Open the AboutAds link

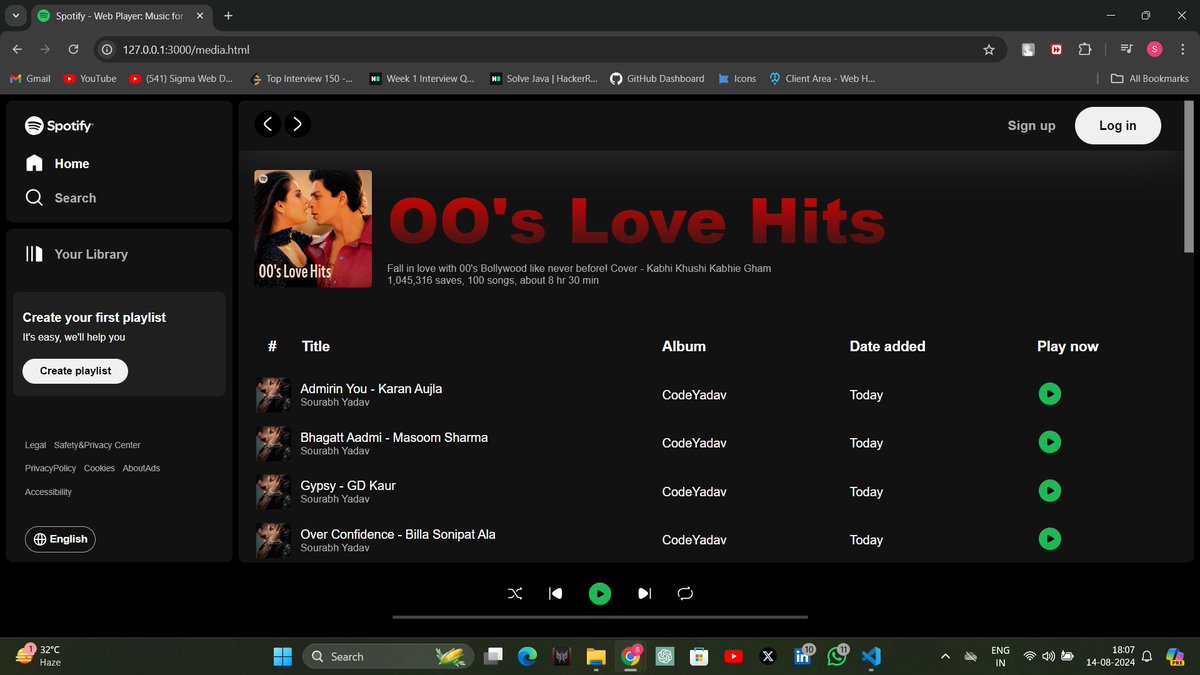tap(141, 468)
